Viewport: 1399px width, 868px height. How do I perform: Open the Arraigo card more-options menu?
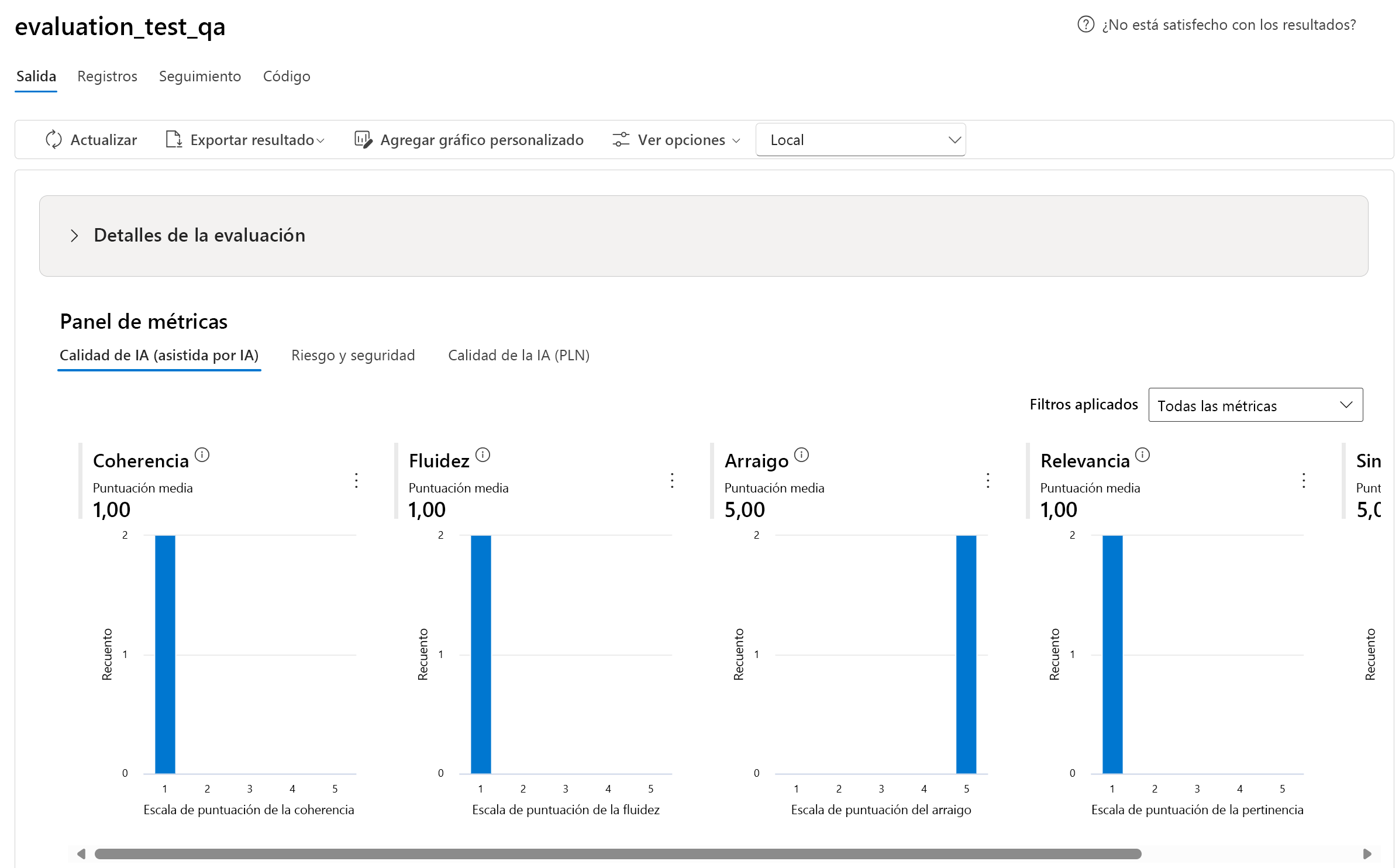[988, 480]
